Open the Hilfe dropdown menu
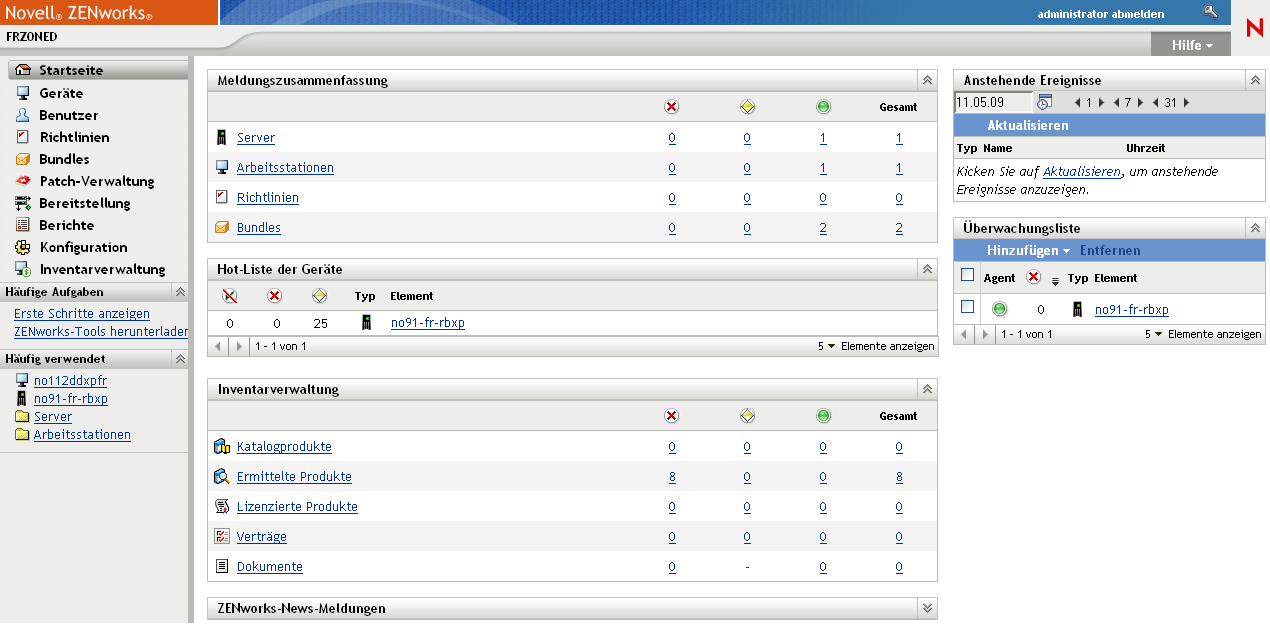Image resolution: width=1270 pixels, height=625 pixels. click(1192, 45)
